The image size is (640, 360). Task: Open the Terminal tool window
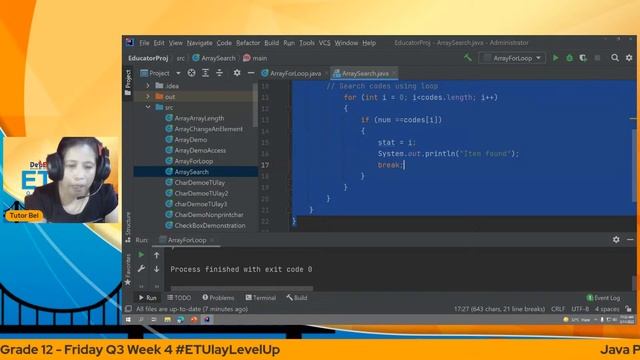[x=260, y=298]
